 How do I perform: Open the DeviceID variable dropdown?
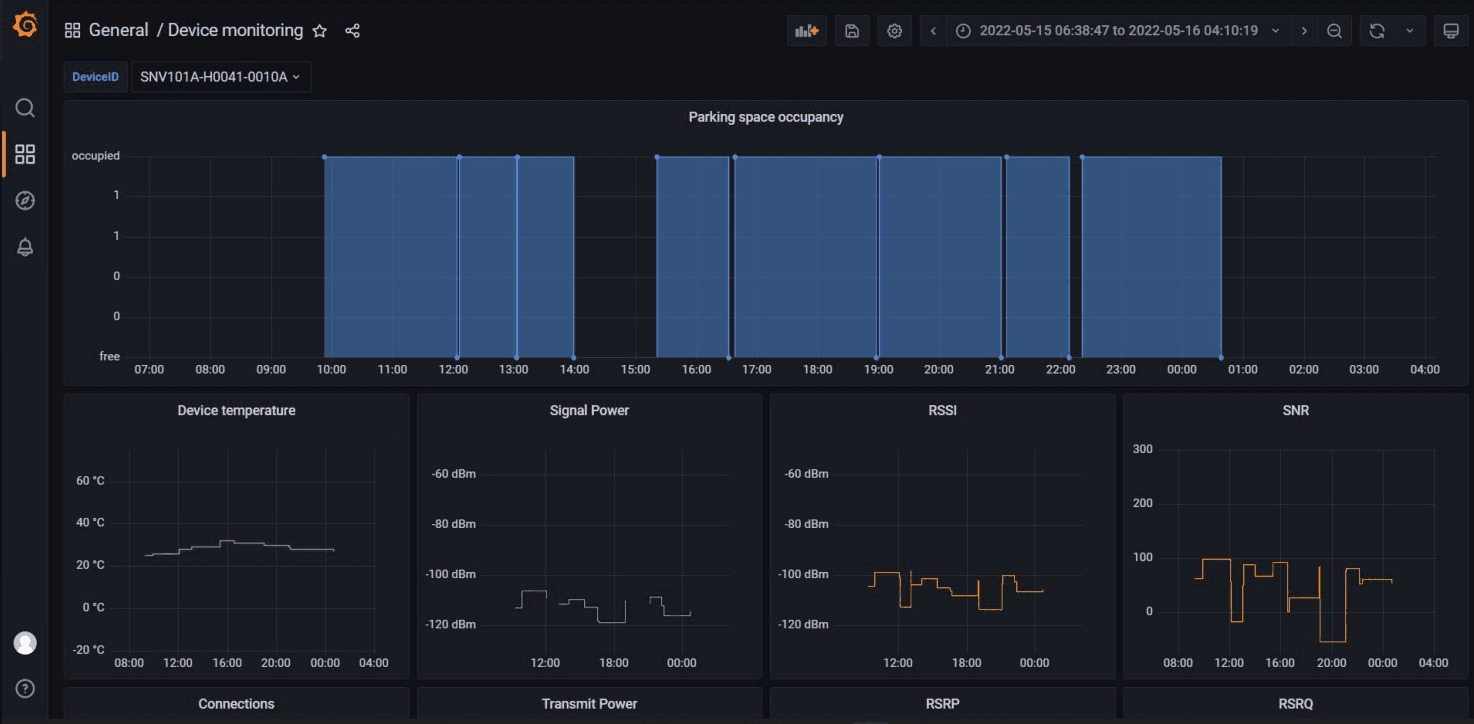coord(221,76)
